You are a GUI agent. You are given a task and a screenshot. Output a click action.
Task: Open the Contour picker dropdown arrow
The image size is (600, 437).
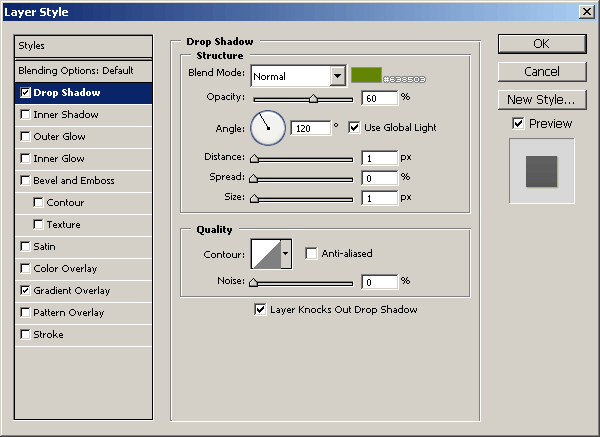(x=285, y=254)
